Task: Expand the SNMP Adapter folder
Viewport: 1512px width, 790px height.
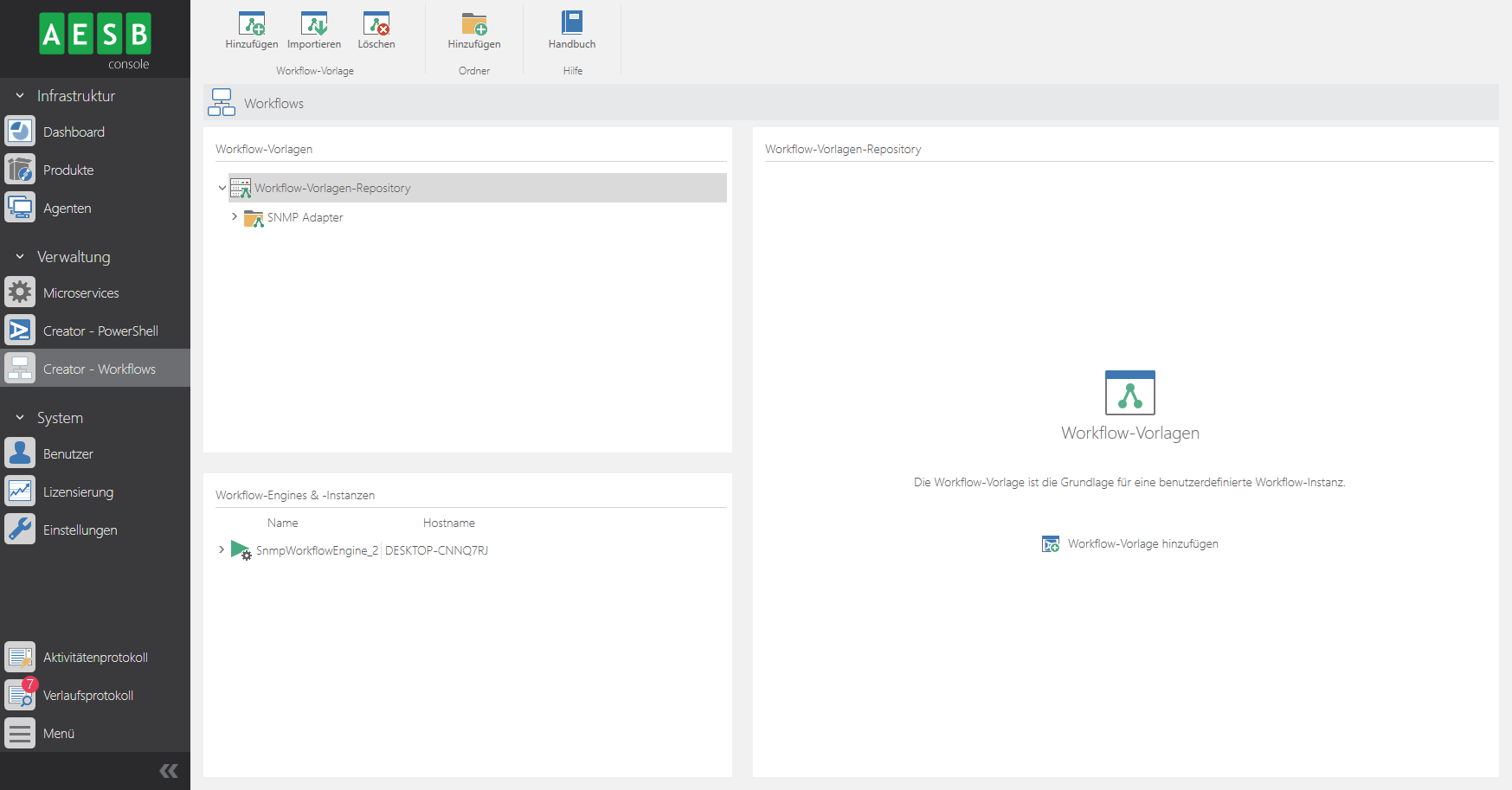Action: coord(235,217)
